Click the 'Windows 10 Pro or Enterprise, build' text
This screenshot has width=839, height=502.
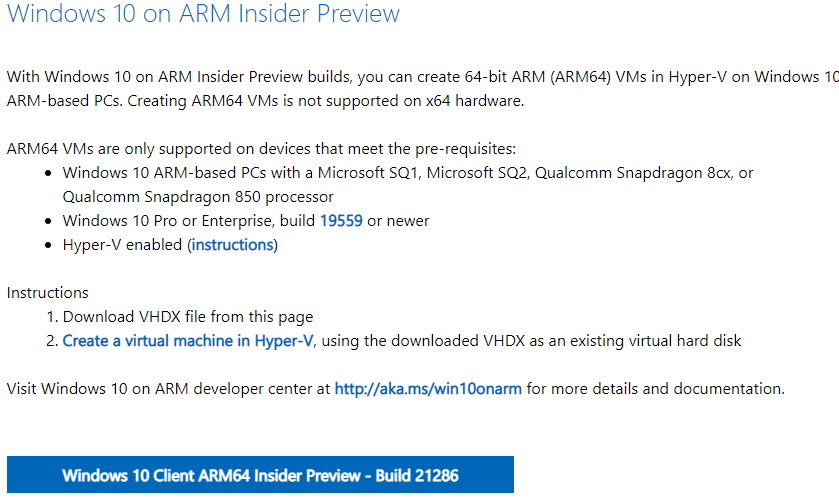click(188, 220)
